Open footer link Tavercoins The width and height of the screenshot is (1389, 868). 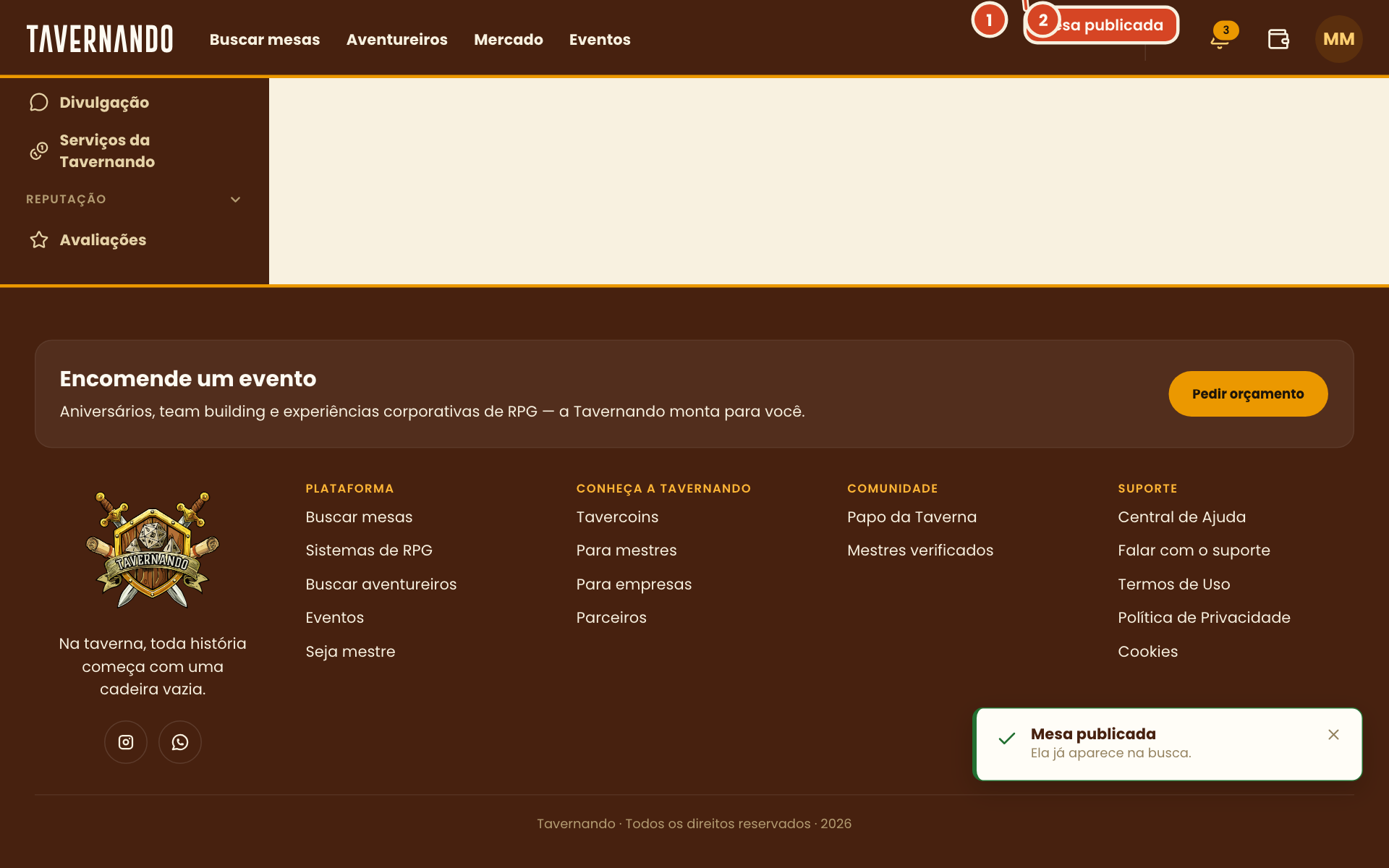point(617,517)
